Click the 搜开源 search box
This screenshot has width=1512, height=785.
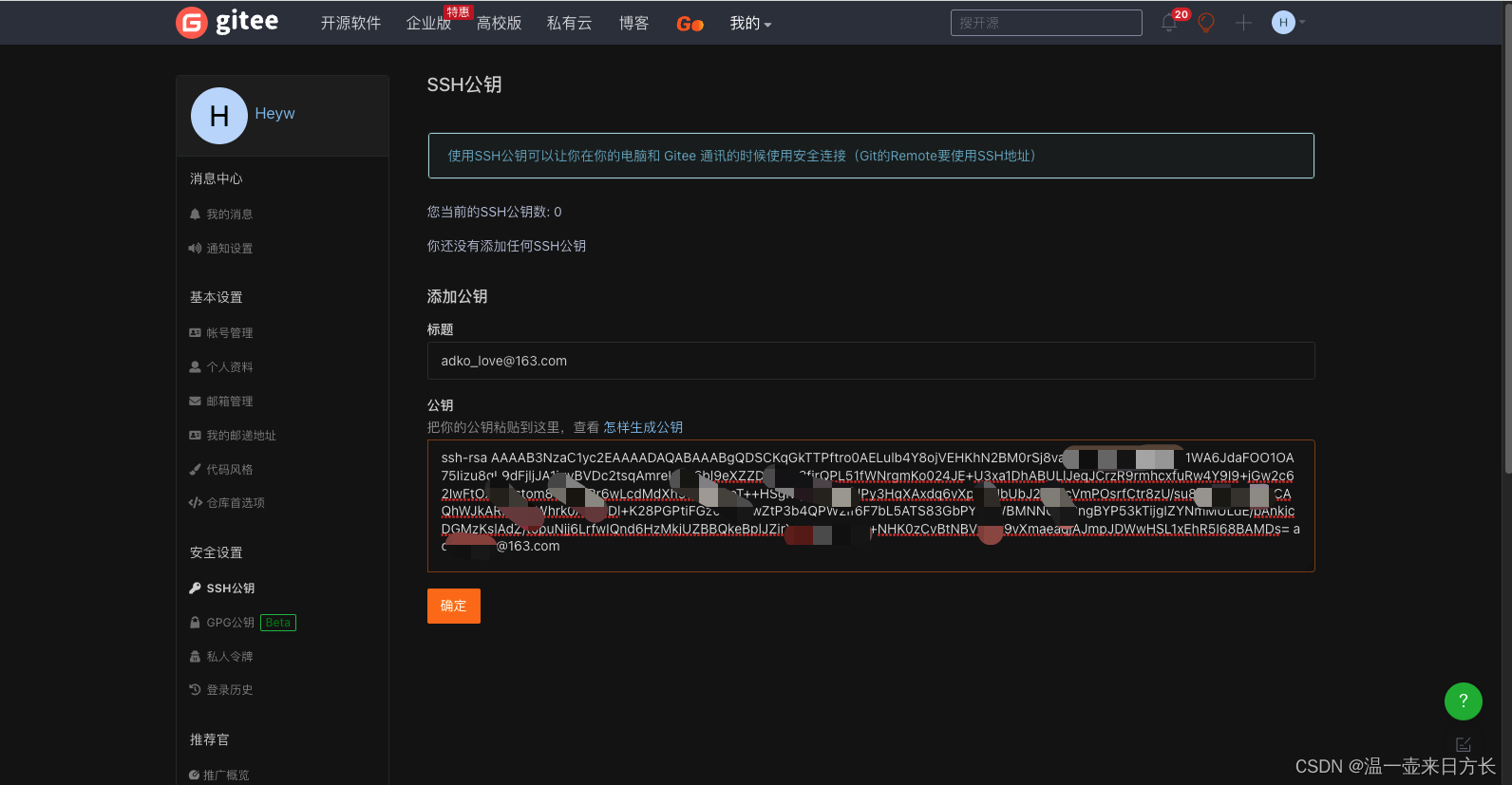[1046, 23]
